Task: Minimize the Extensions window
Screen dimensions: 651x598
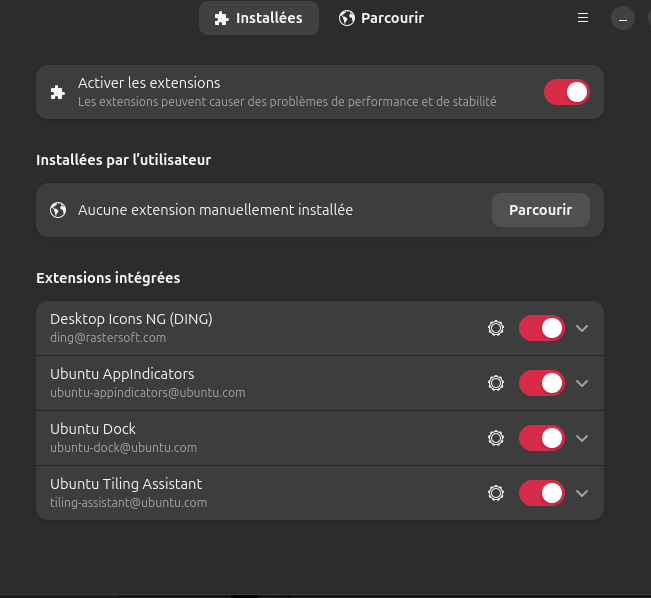Action: tap(622, 18)
